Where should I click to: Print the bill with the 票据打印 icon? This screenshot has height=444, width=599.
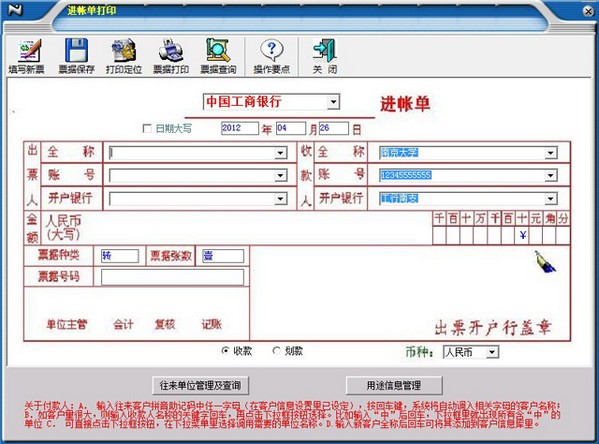pos(171,50)
